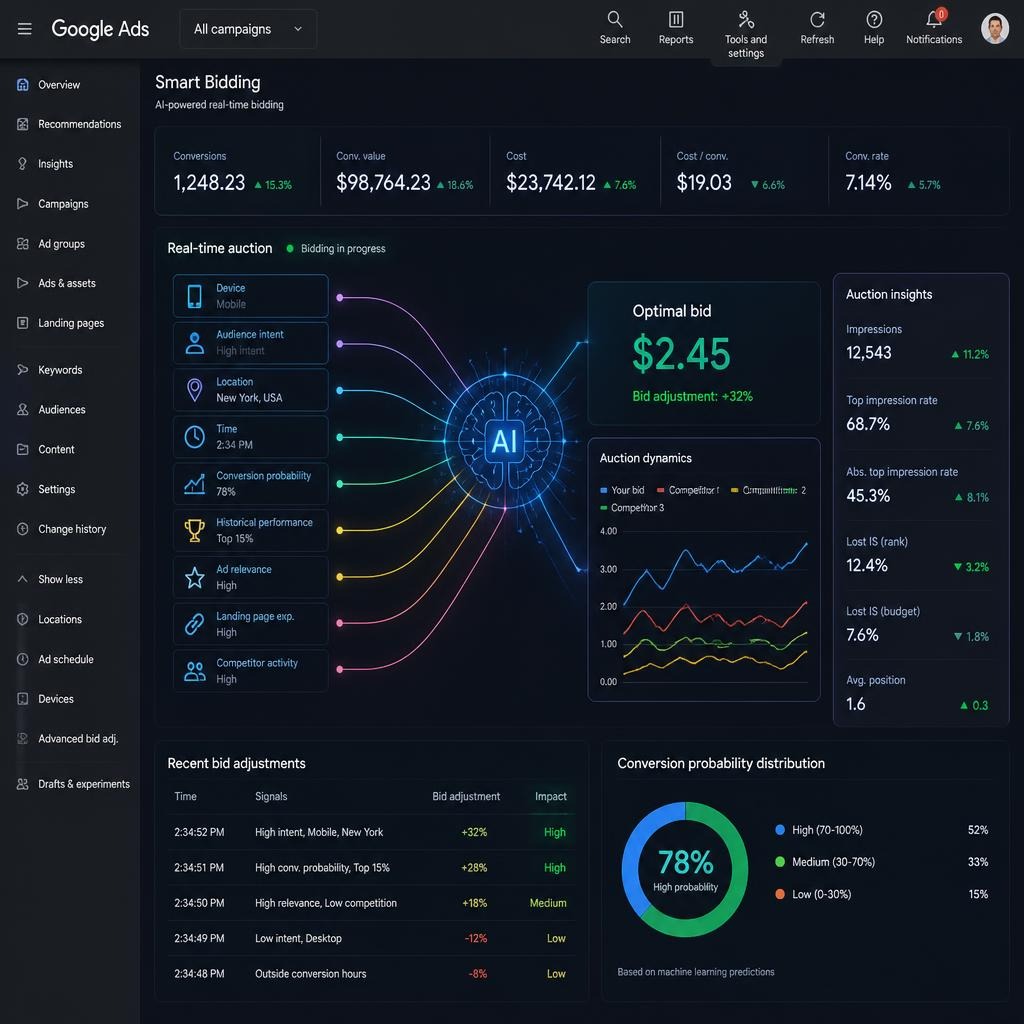Click the Bid adjustment column header

[466, 797]
